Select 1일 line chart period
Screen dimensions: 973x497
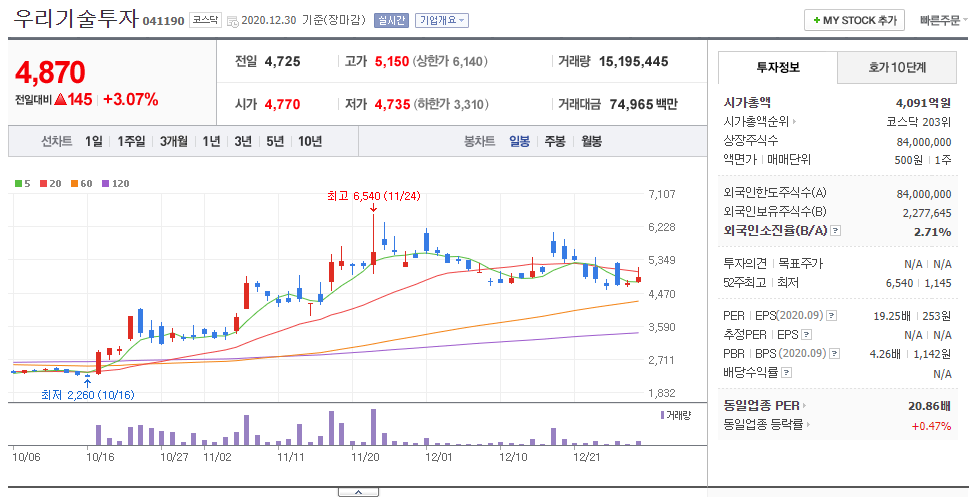94,141
